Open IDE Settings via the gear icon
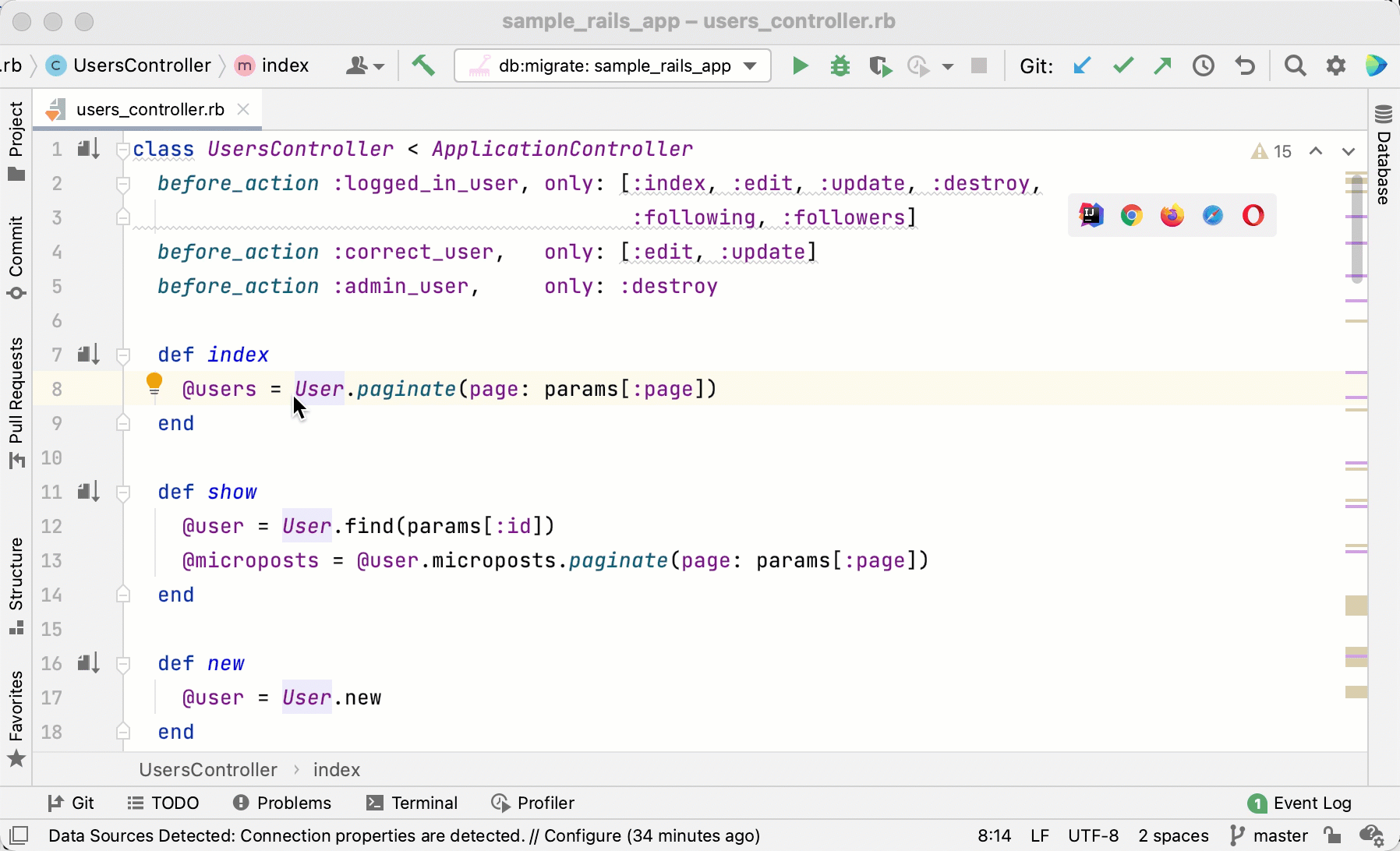Viewport: 1400px width, 851px height. click(1337, 65)
